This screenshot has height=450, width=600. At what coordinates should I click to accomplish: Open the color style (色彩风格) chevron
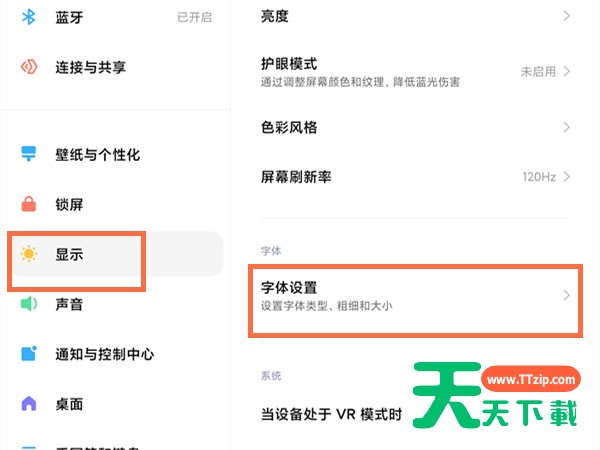(x=567, y=127)
